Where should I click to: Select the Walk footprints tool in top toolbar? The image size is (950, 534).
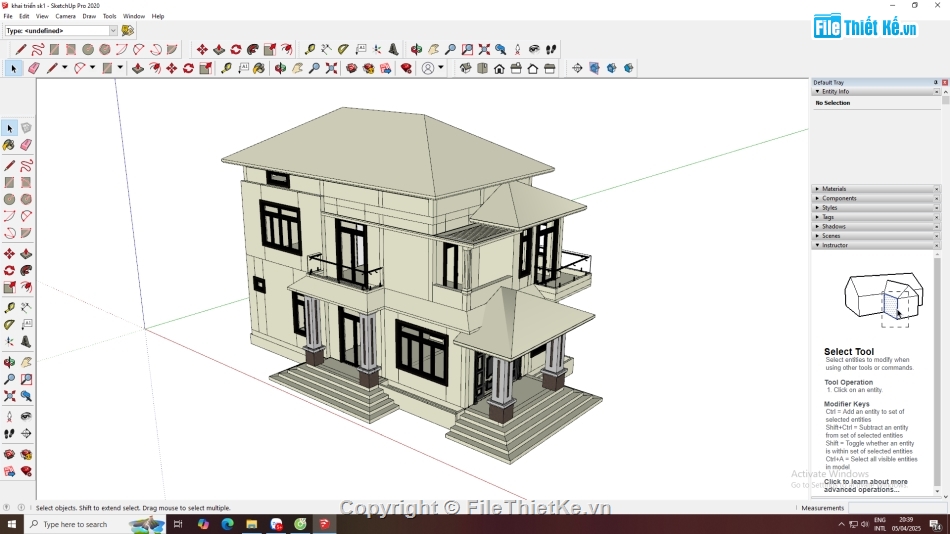[x=551, y=49]
